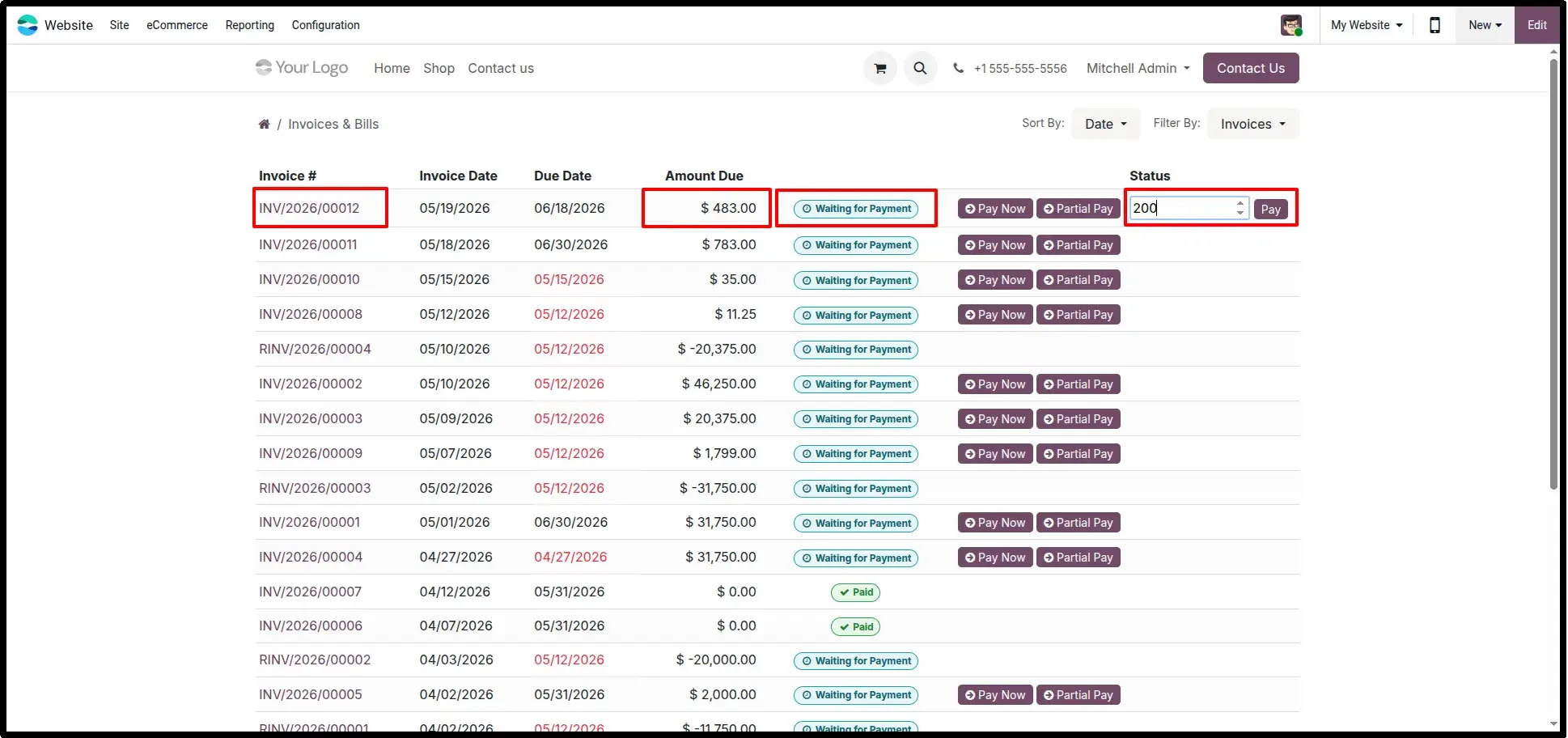Click Pay button beside amount field
Viewport: 1568px width, 738px height.
(1270, 209)
